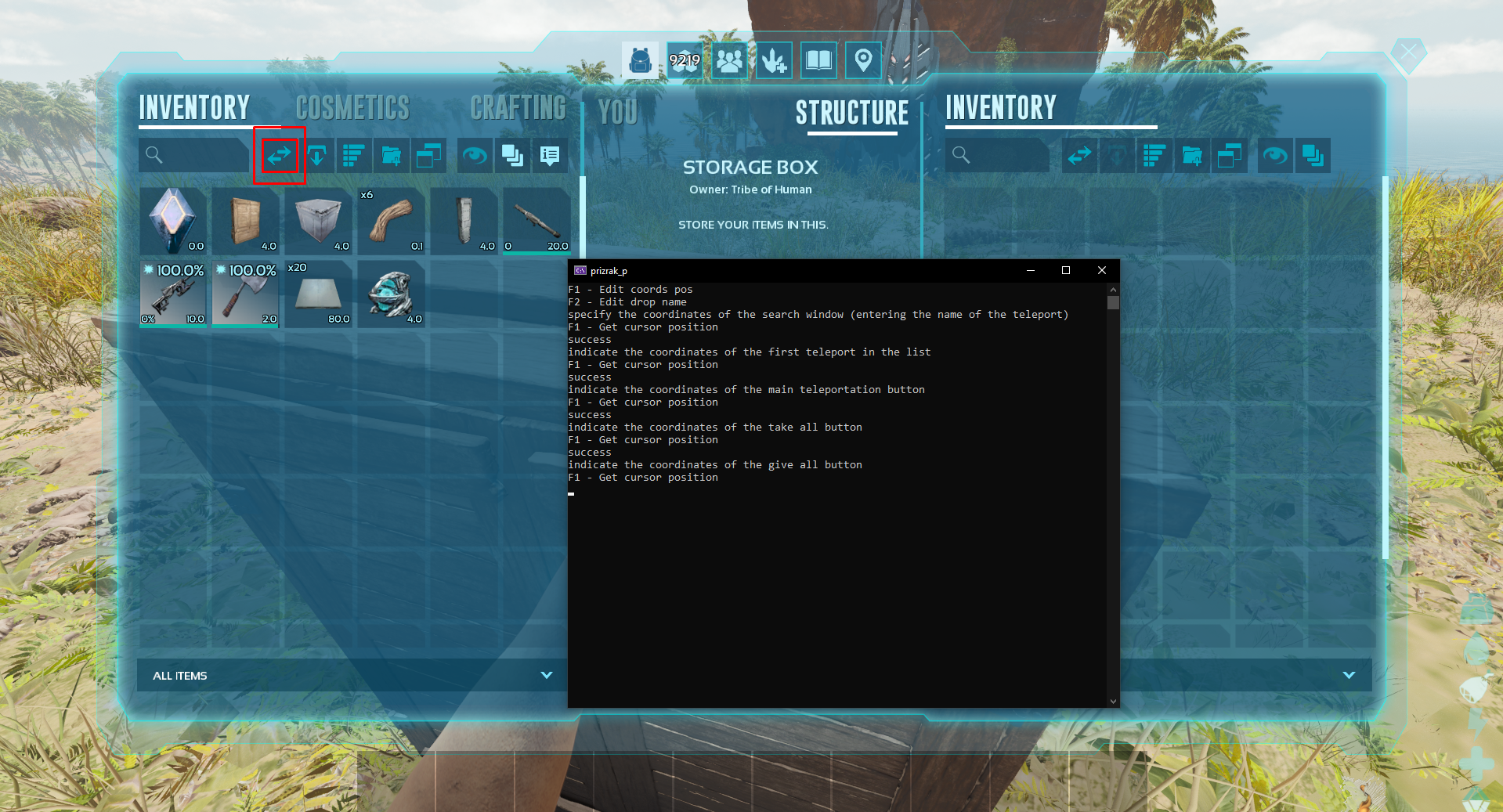Click the 'F2 - Edit drop name' console line
Viewport: 1503px width, 812px height.
pos(627,301)
